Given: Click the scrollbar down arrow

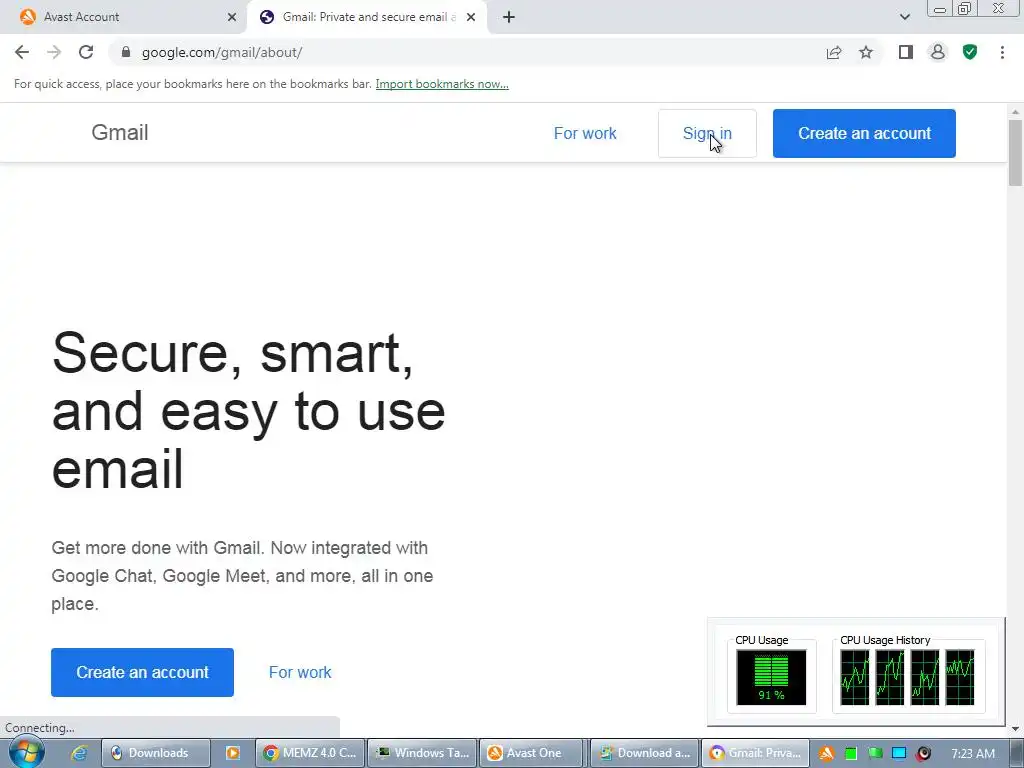Looking at the screenshot, I should [x=1015, y=729].
